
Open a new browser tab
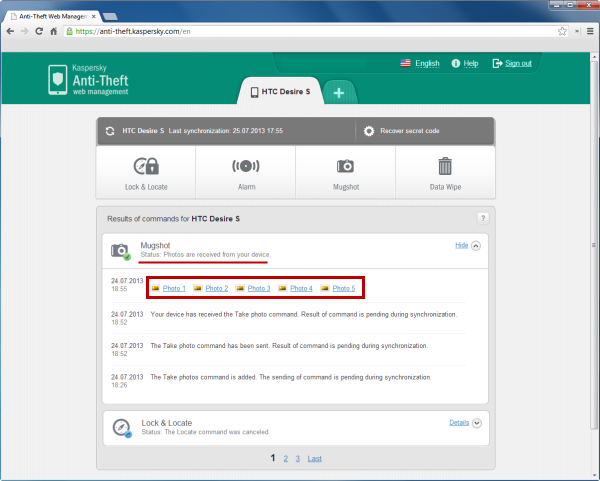[x=110, y=16]
